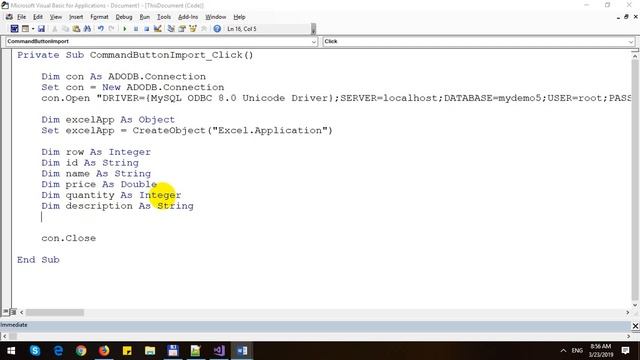The height and width of the screenshot is (360, 640).
Task: Click the Reset stop toolbar icon
Action: click(x=147, y=29)
